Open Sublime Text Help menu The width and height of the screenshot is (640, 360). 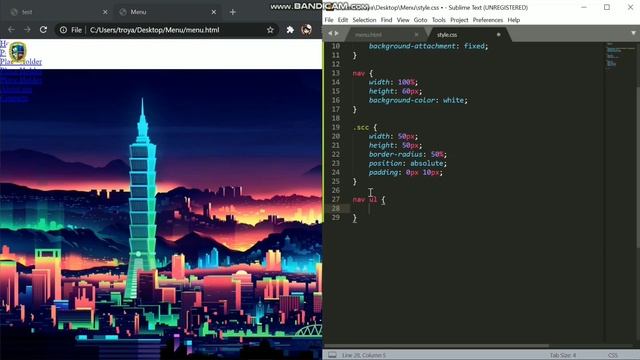514,20
